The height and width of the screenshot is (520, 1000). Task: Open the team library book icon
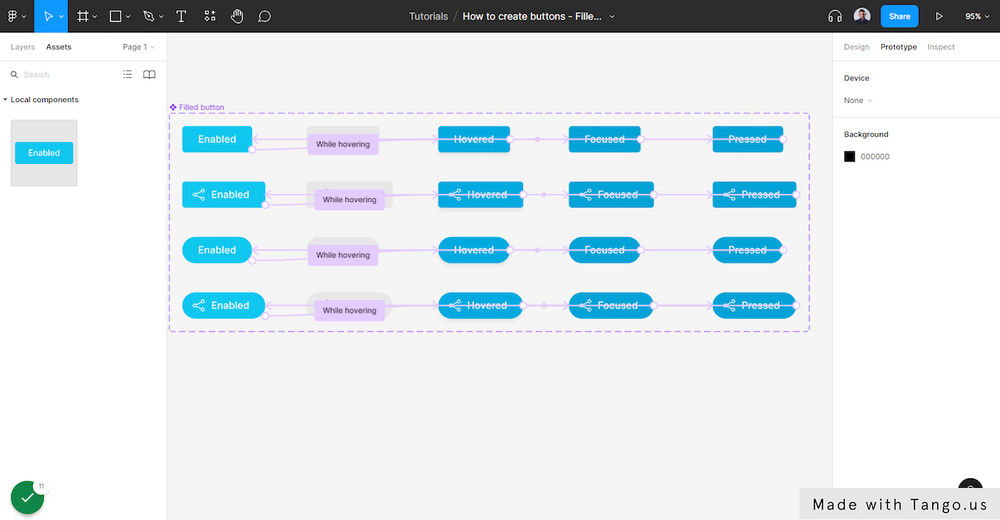pyautogui.click(x=149, y=75)
